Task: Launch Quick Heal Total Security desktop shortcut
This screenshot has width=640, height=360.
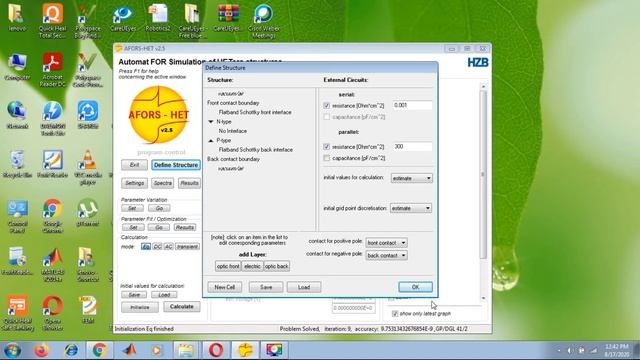Action: pyautogui.click(x=52, y=20)
